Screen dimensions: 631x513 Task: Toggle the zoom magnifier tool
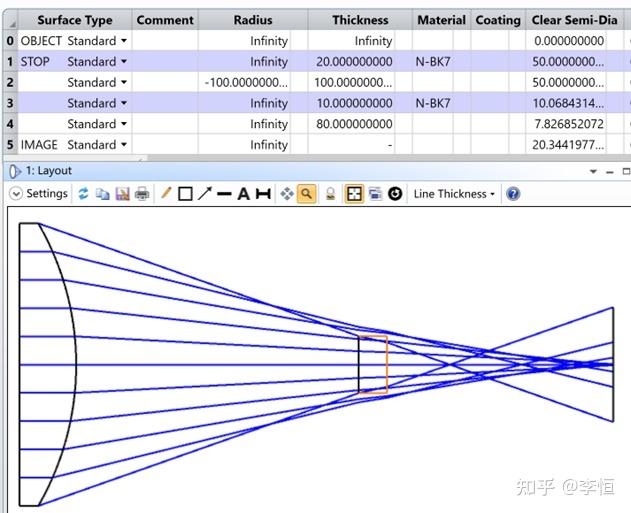pyautogui.click(x=307, y=194)
